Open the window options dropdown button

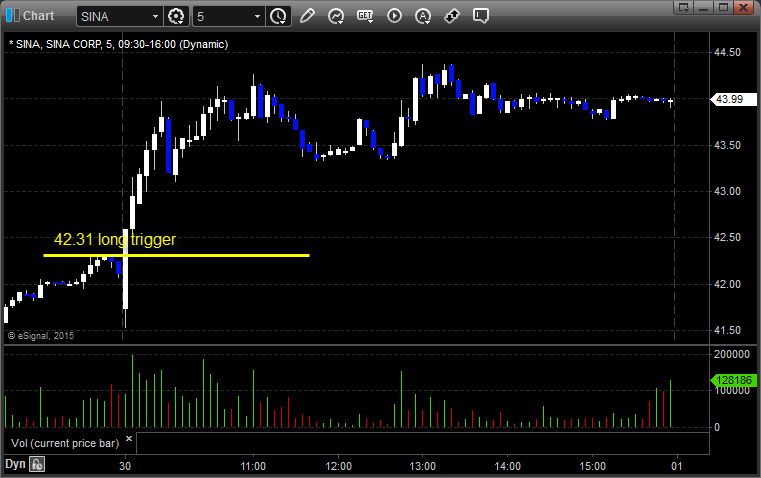coord(683,7)
